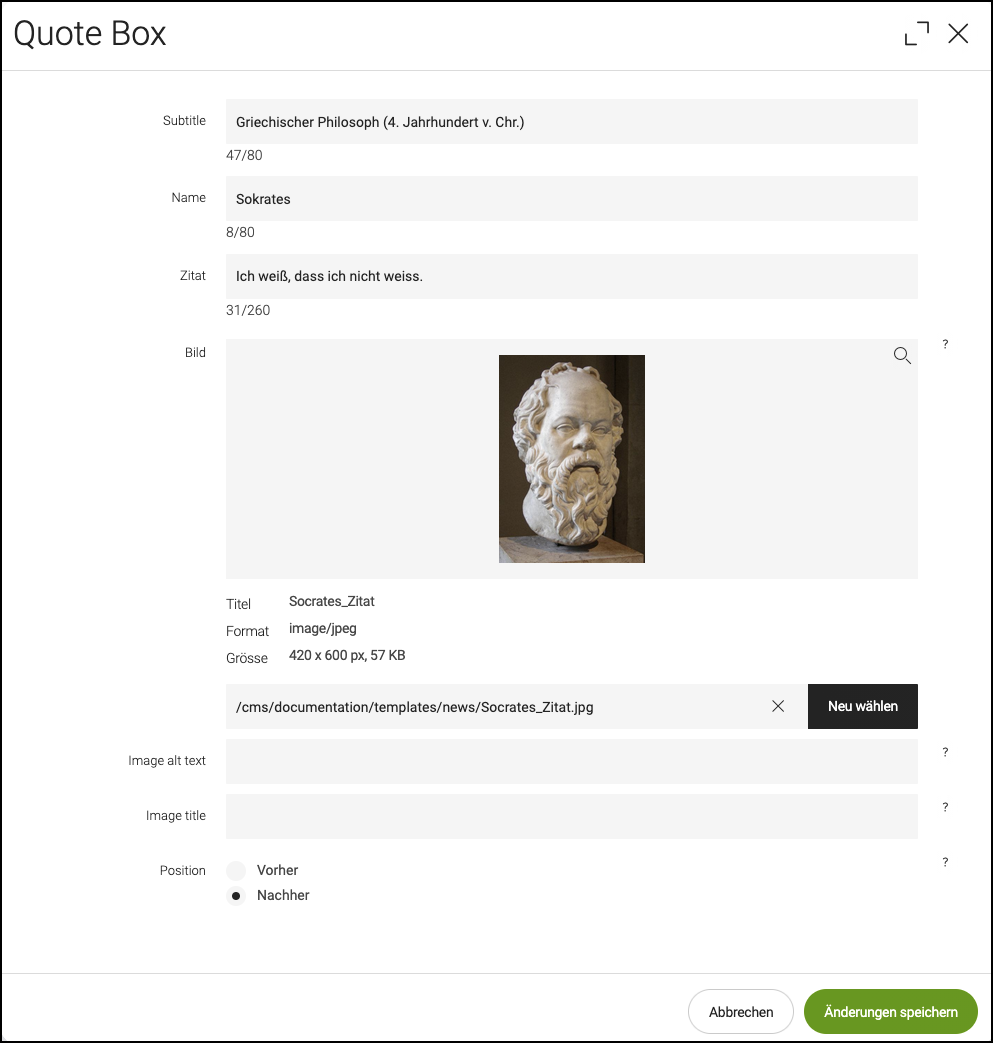Open help for the Position field
This screenshot has height=1043, width=993.
pyautogui.click(x=945, y=862)
